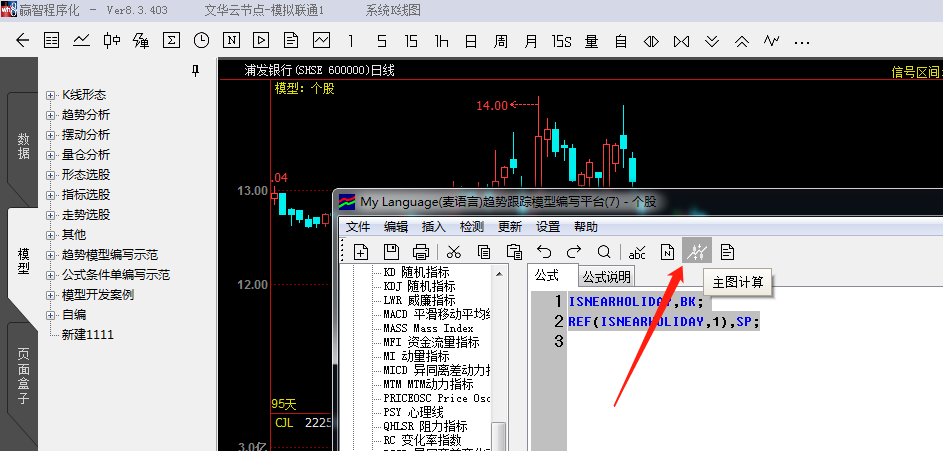The height and width of the screenshot is (451, 943).
Task: Click the clock icon in top toolbar
Action: point(201,41)
